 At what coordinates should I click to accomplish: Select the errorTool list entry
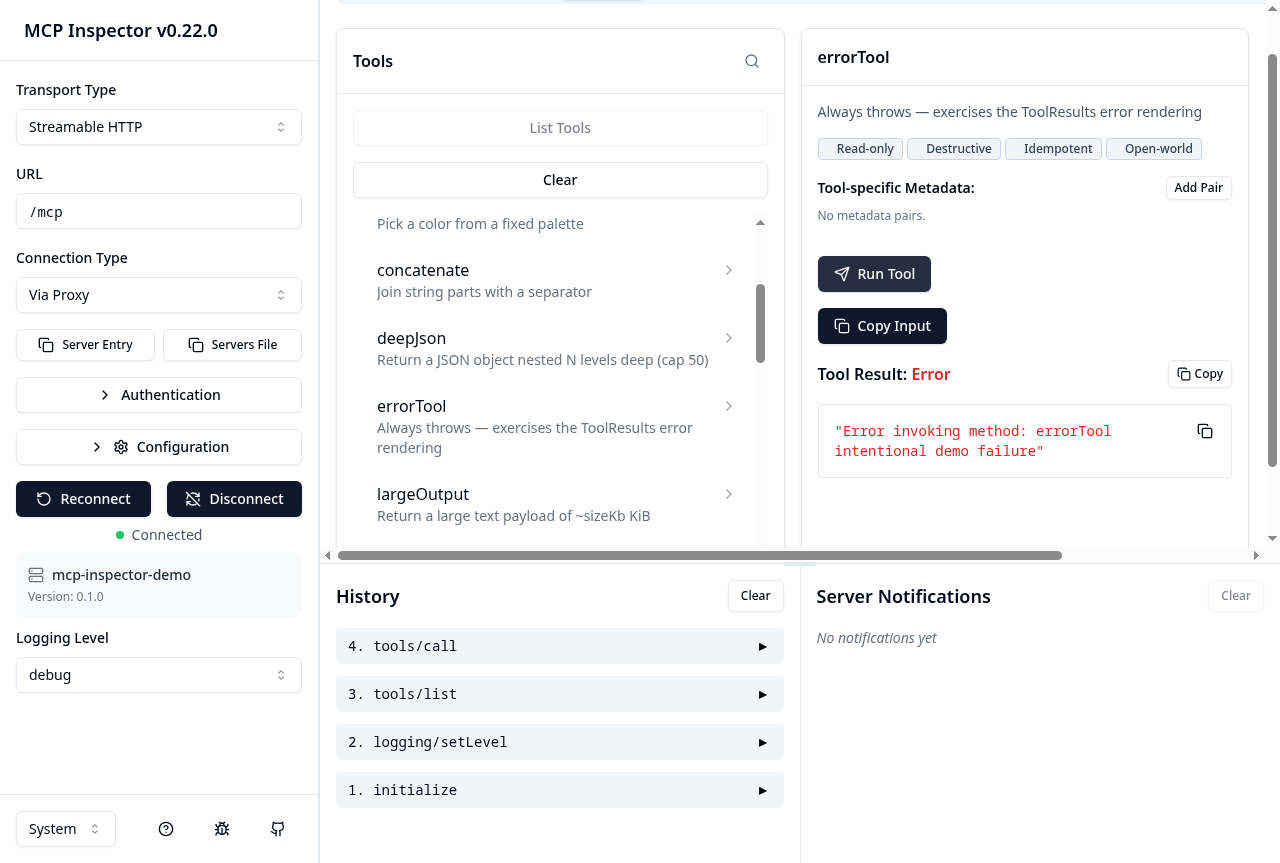click(555, 426)
